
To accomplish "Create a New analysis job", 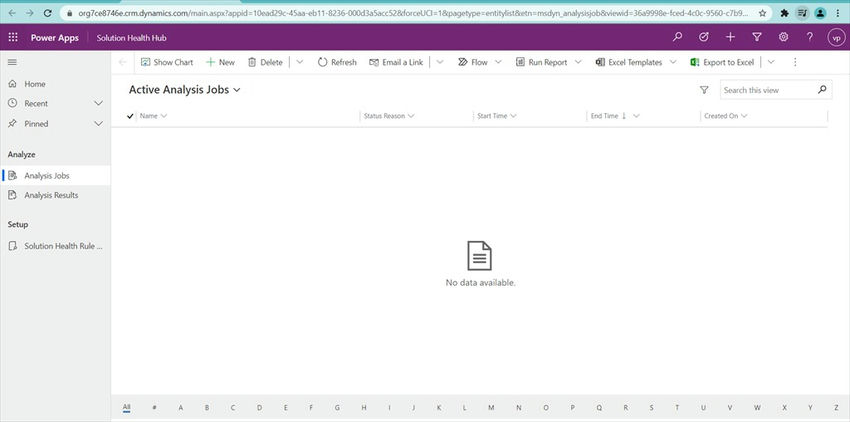I will coord(221,62).
